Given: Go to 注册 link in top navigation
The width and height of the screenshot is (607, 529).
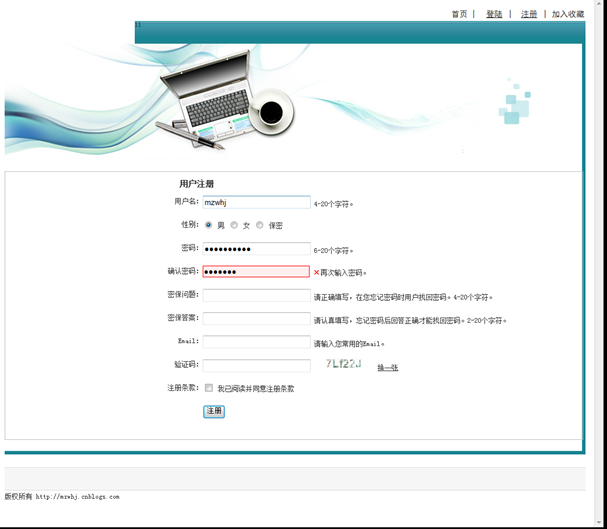Looking at the screenshot, I should [x=529, y=14].
